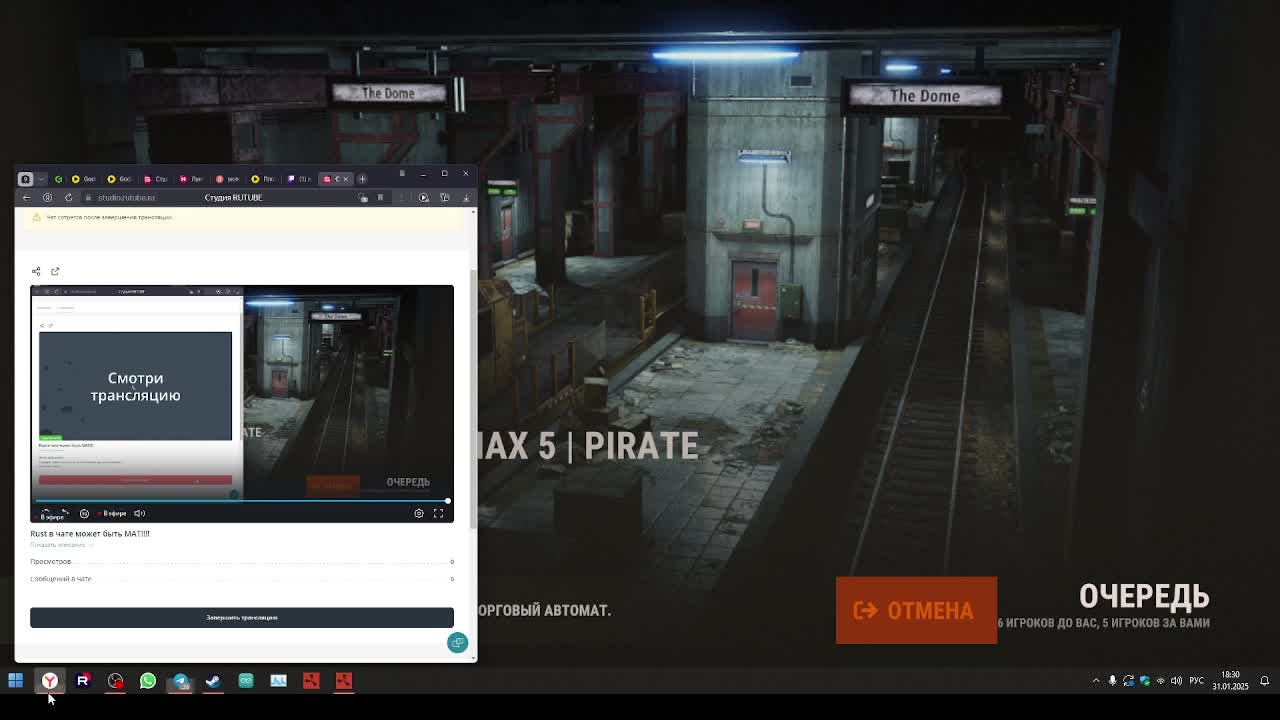The image size is (1280, 720).
Task: Click the 'Завершить трансляцию' button
Action: (242, 617)
